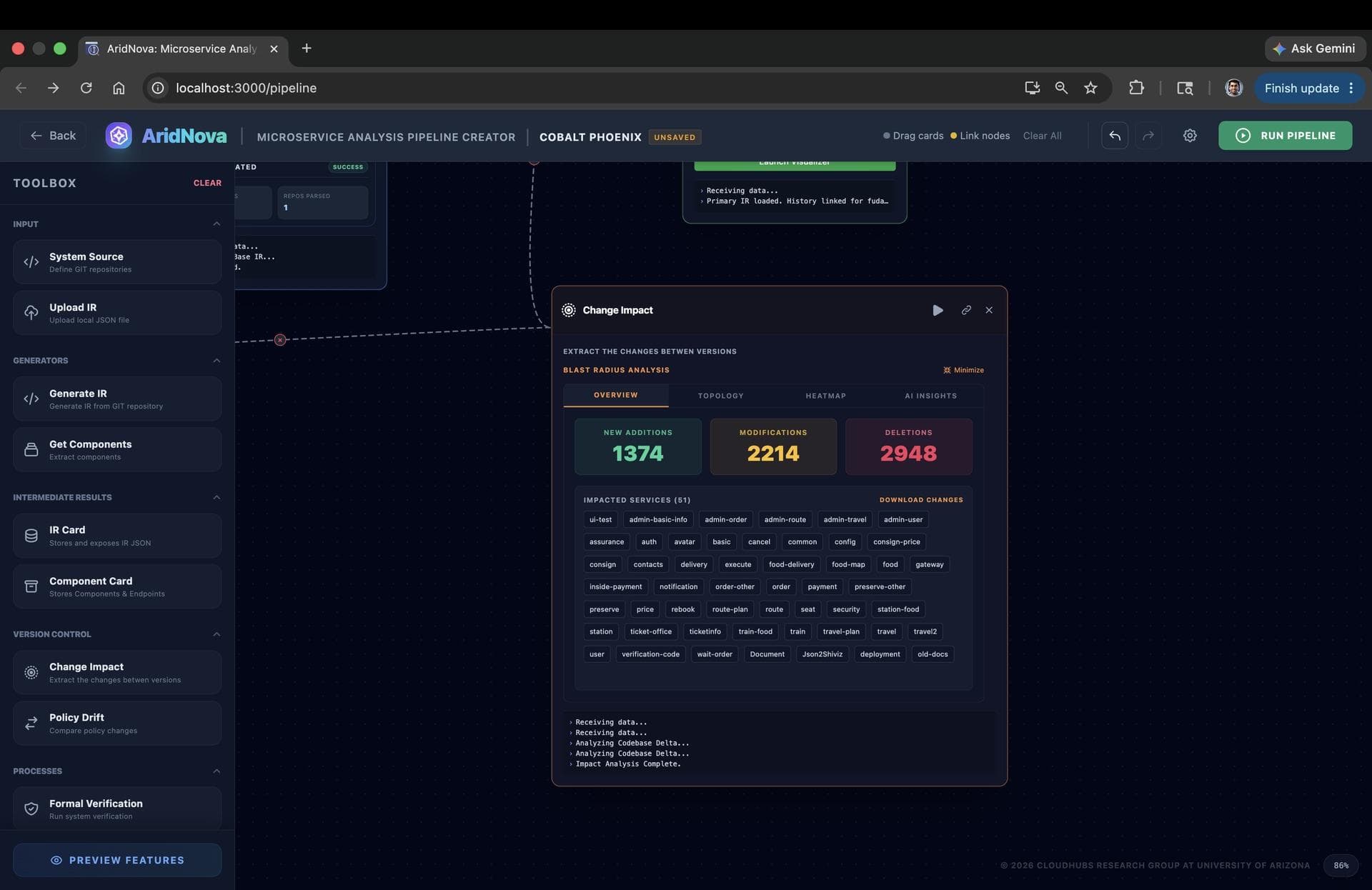Switch to the Topology tab
Viewport: 1372px width, 890px height.
720,396
